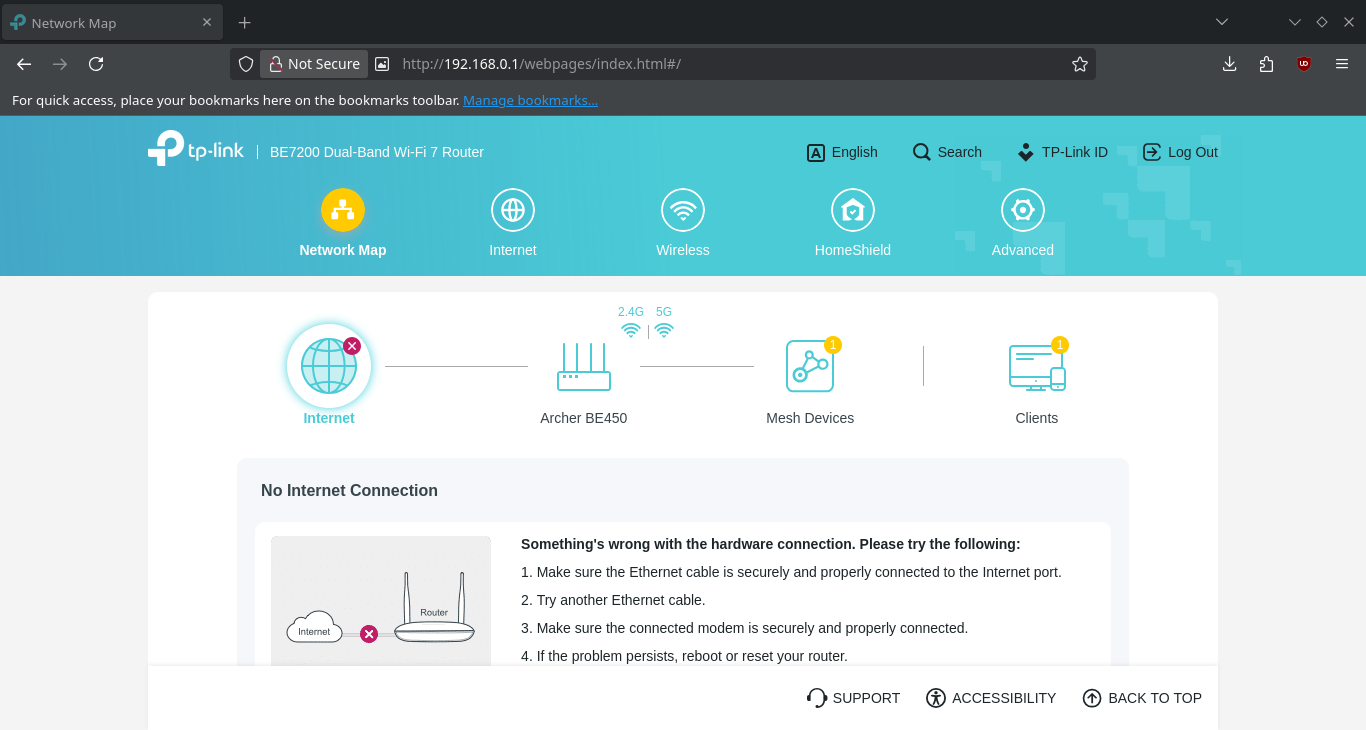
Task: Click the No Internet Connection heading
Action: pyautogui.click(x=349, y=490)
